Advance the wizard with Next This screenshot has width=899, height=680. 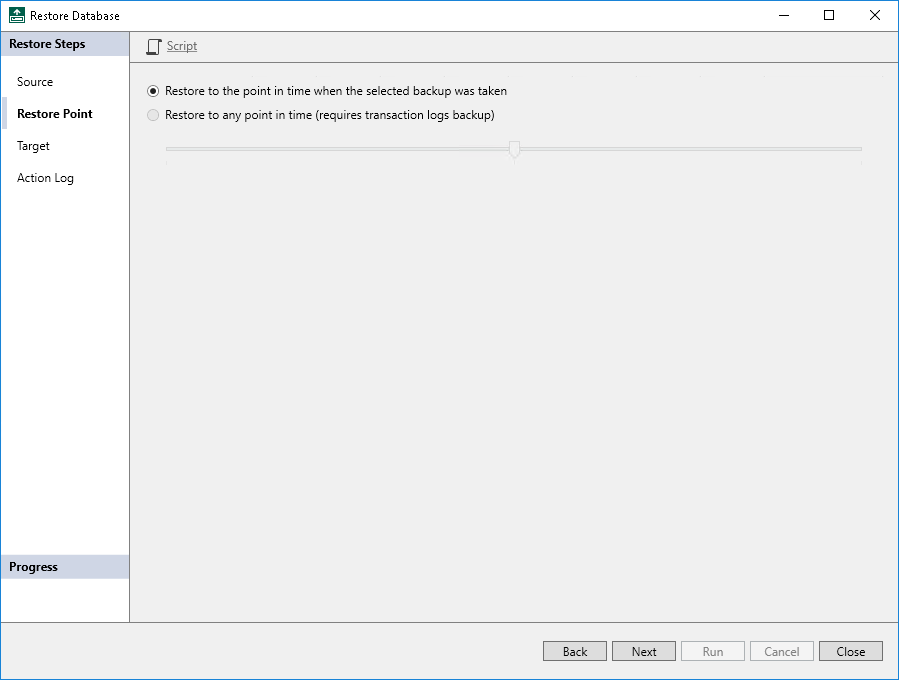click(643, 650)
